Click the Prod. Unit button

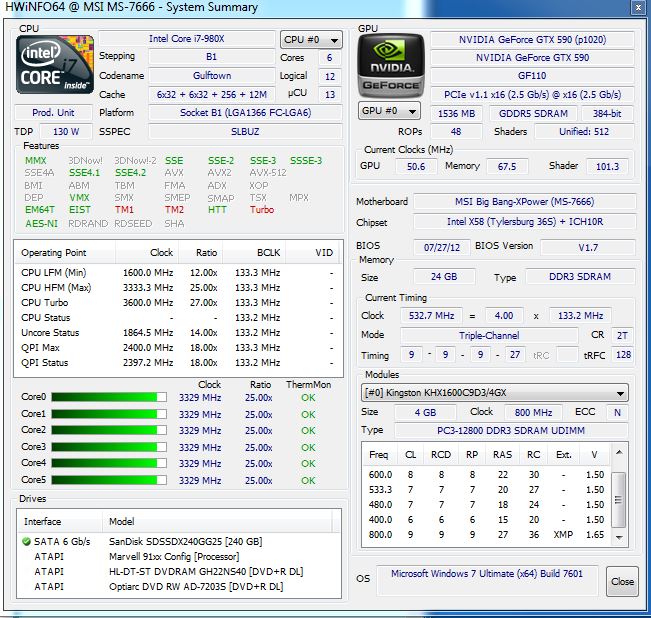point(53,112)
